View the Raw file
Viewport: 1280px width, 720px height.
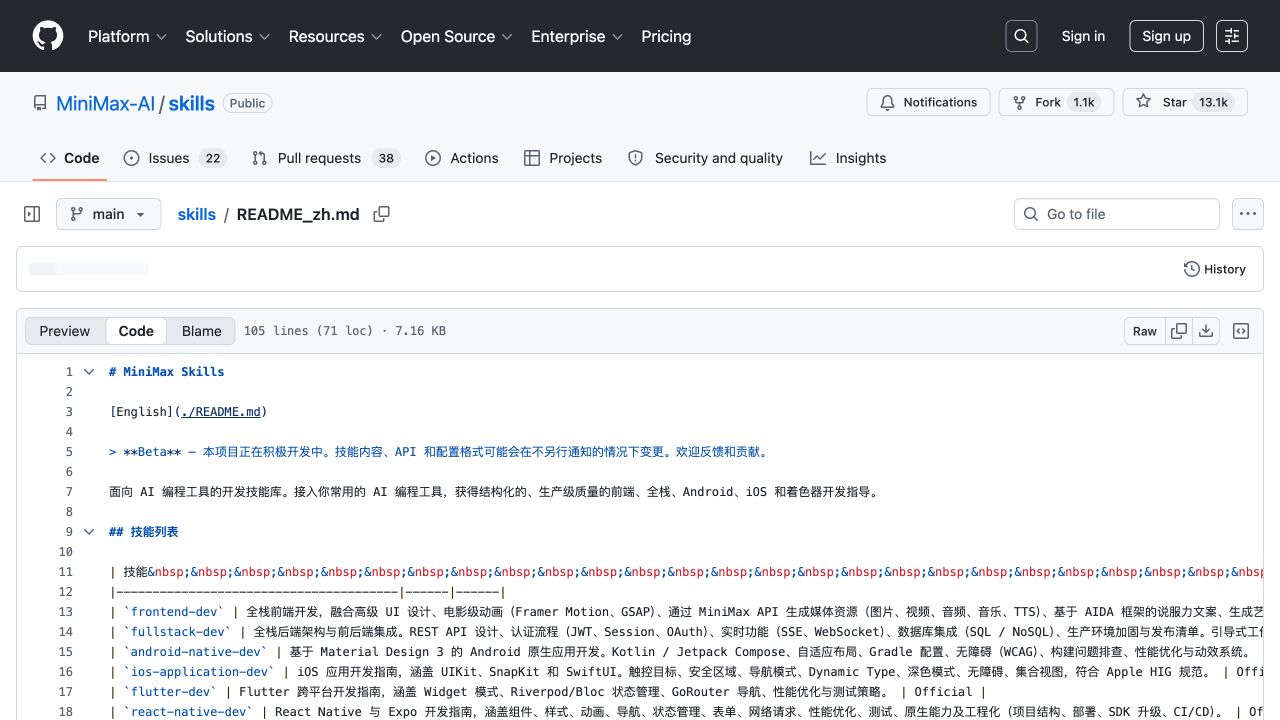coord(1145,331)
